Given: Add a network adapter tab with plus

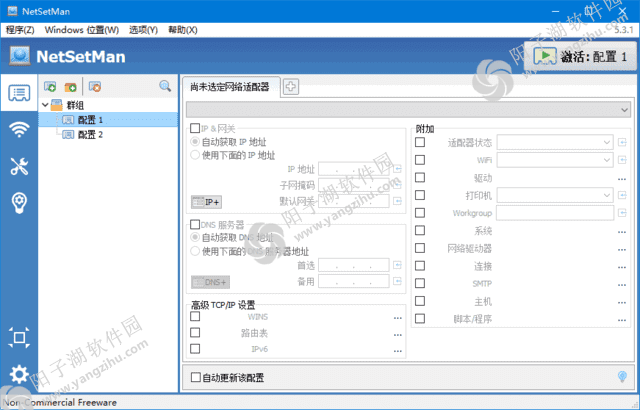Looking at the screenshot, I should click(291, 86).
